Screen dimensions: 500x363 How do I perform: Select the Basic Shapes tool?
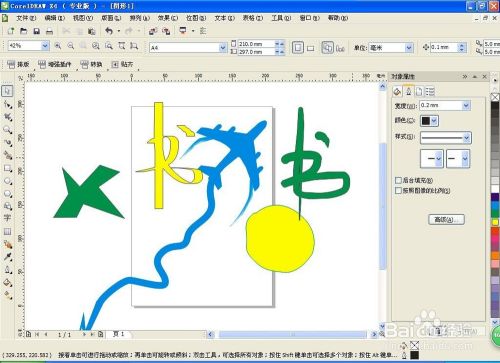(8, 206)
